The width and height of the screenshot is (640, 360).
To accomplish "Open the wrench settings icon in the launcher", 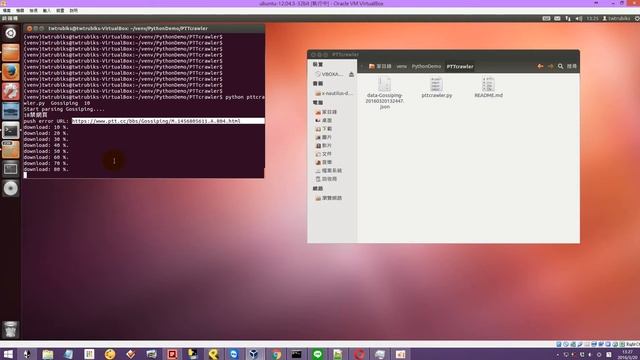I will pyautogui.click(x=11, y=91).
